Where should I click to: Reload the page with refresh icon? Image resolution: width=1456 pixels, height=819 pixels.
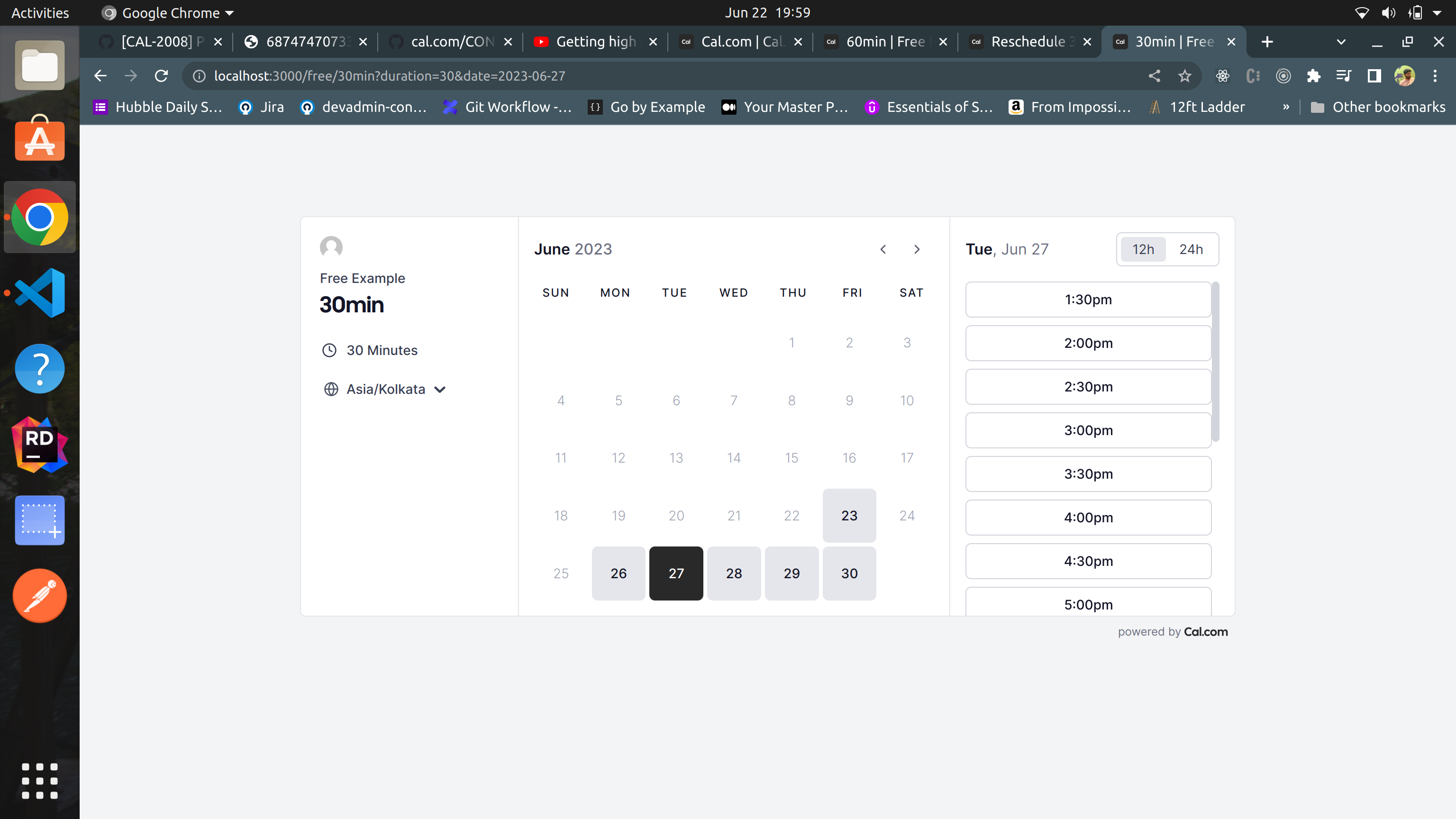tap(162, 76)
